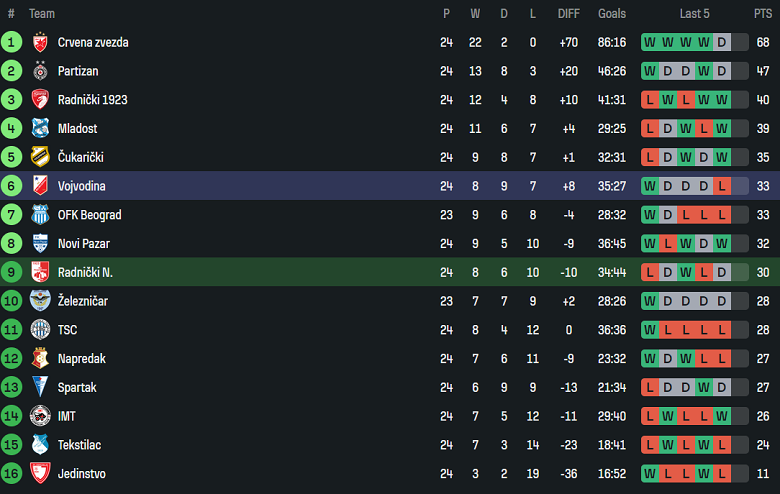The height and width of the screenshot is (494, 780).
Task: Click the Radnički 1923 club logo
Action: pos(40,100)
